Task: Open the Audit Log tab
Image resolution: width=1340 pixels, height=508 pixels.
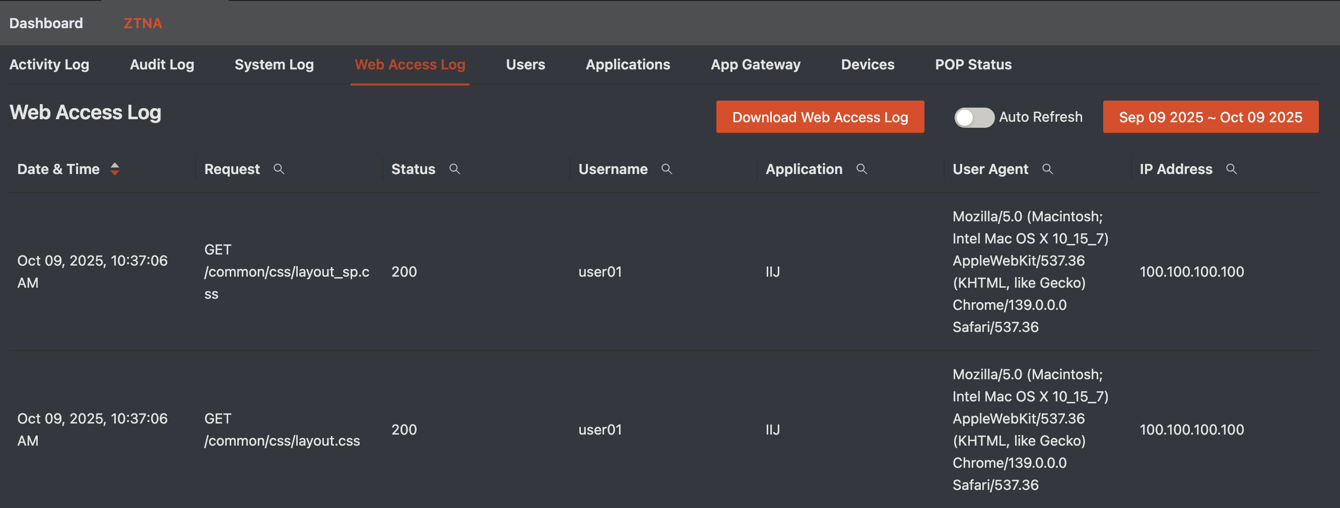Action: click(x=162, y=64)
